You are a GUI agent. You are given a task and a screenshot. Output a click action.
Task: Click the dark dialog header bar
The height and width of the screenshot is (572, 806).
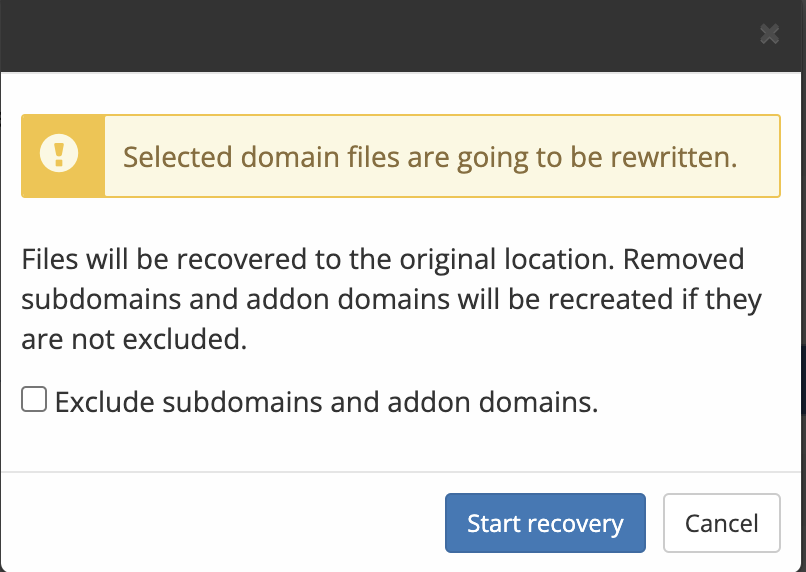point(403,35)
